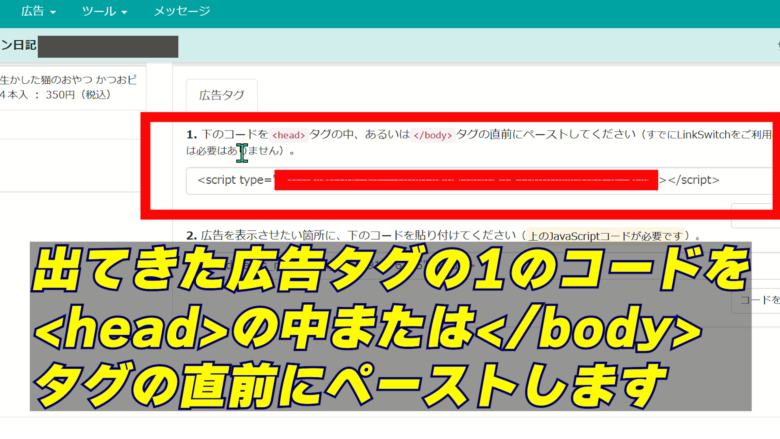Expand the caret arrow beside ツール
The width and height of the screenshot is (780, 439).
125,13
